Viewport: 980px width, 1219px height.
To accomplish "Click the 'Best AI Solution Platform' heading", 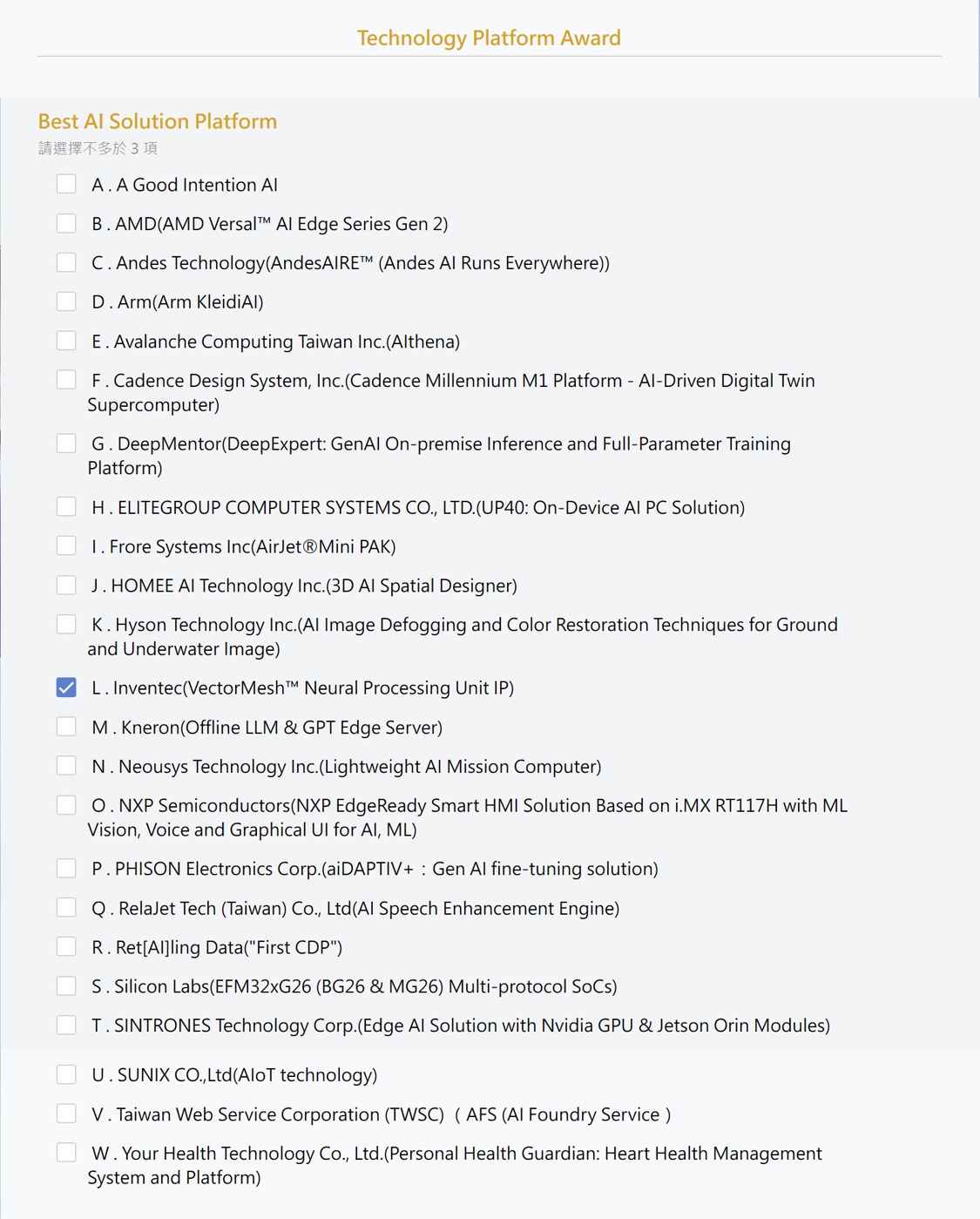I will tap(158, 121).
